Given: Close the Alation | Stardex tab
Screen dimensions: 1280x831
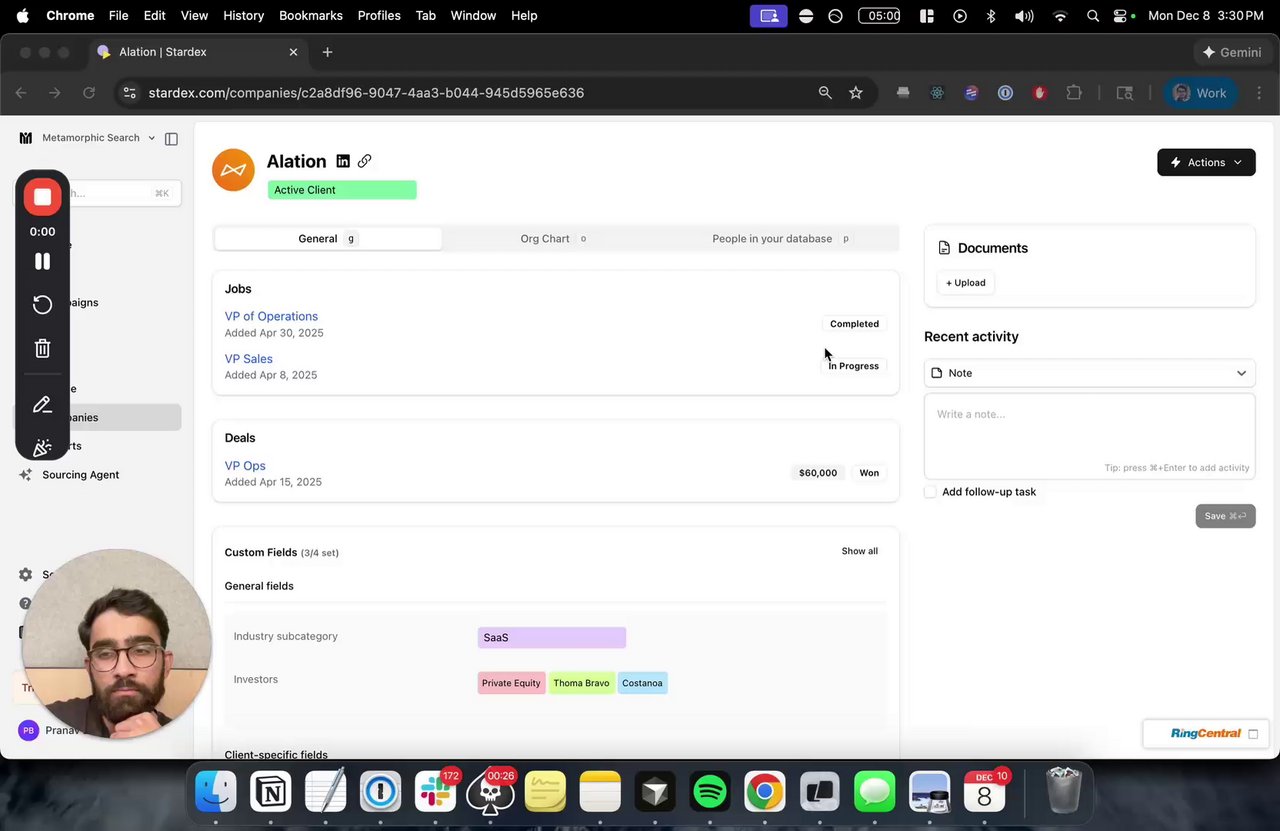Looking at the screenshot, I should pyautogui.click(x=293, y=52).
